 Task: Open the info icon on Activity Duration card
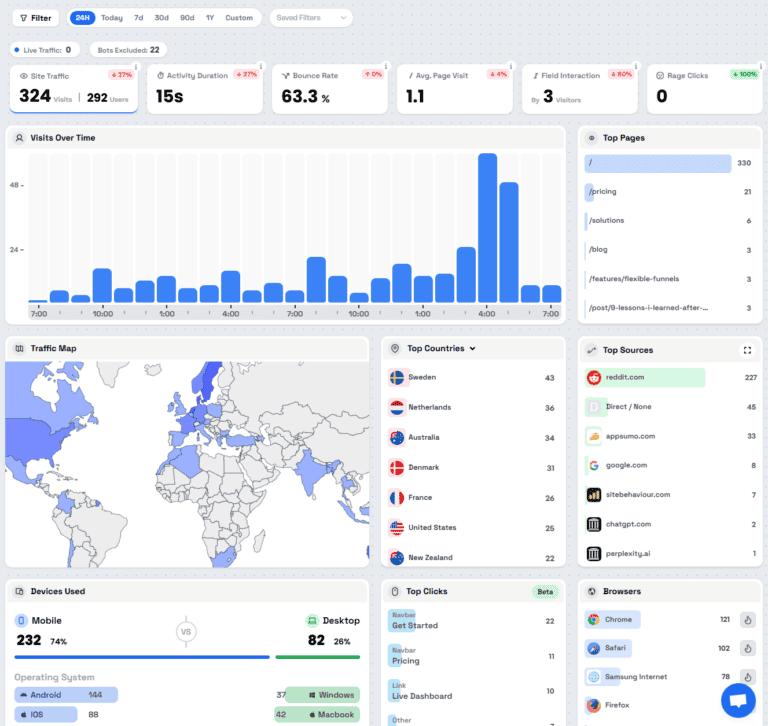tap(261, 66)
